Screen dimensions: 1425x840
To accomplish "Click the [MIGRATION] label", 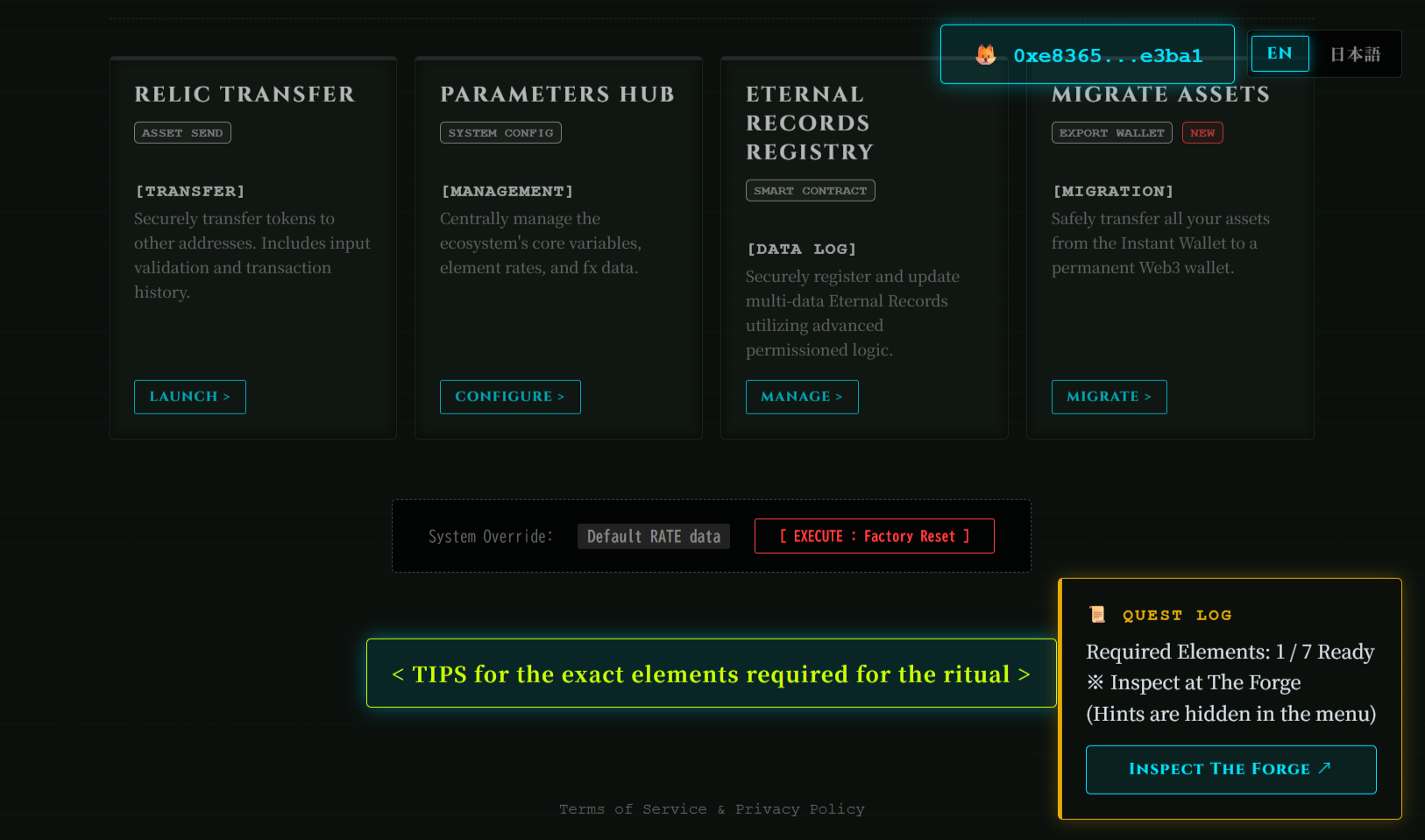I will coord(1113,191).
